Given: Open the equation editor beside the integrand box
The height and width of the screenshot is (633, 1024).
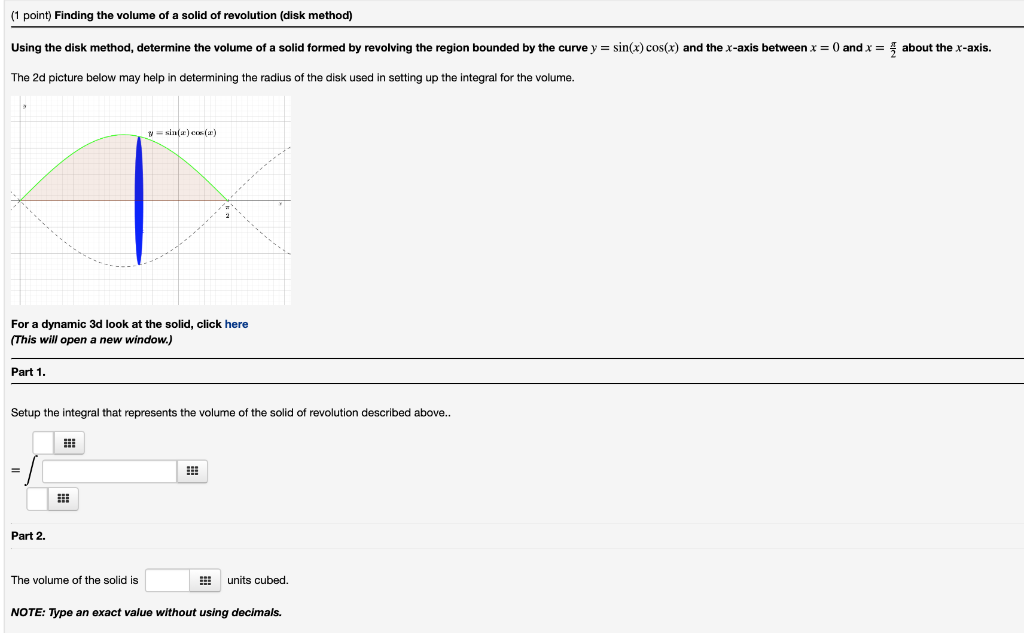Looking at the screenshot, I should pos(191,470).
